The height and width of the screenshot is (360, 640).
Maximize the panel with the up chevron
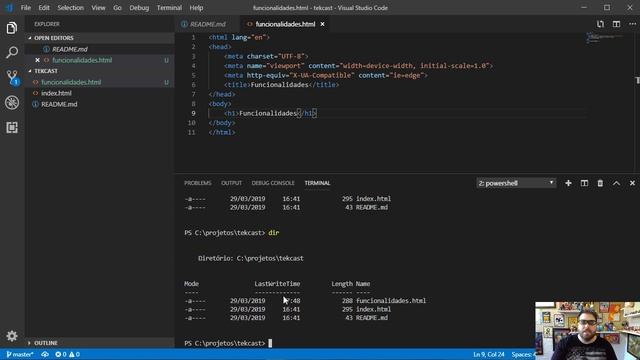616,183
